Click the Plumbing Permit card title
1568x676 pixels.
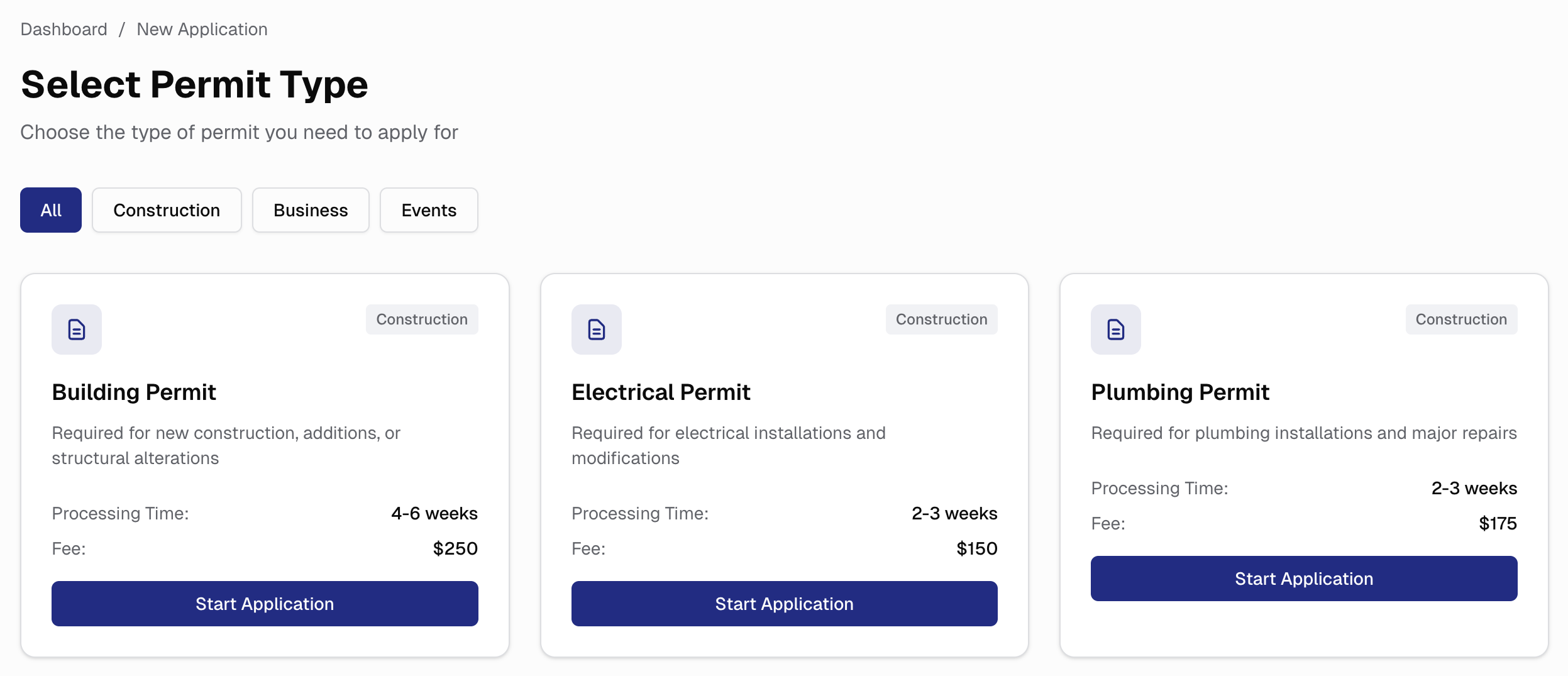[1180, 392]
